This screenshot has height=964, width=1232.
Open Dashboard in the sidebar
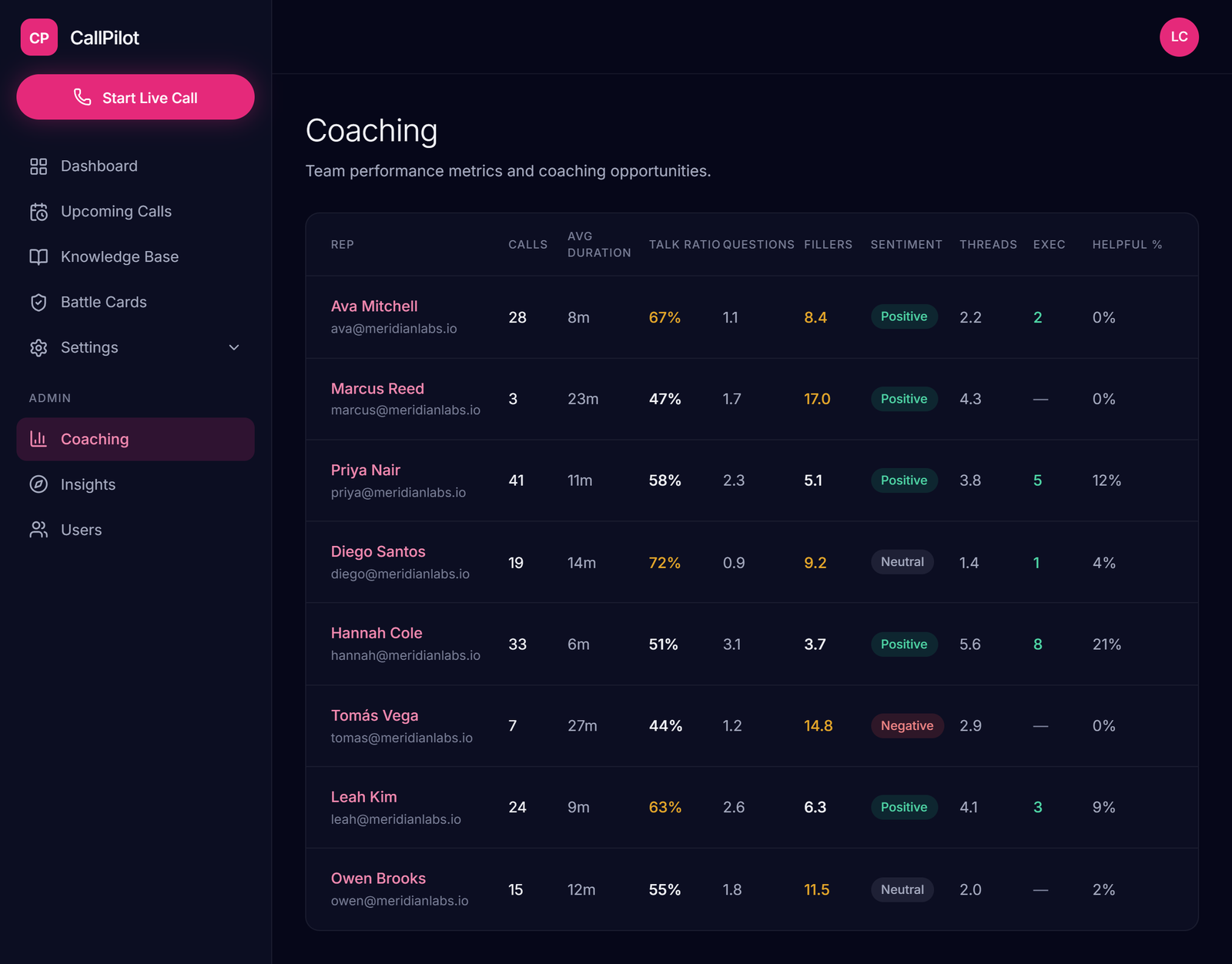[x=136, y=166]
